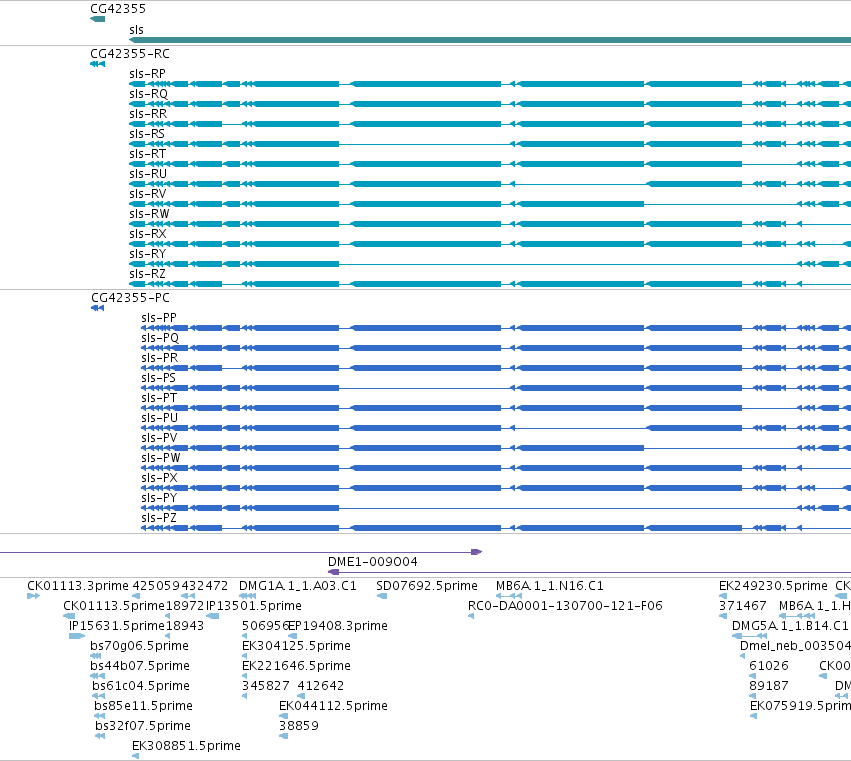Screen dimensions: 851x761
Task: Select the sls gene label
Action: tap(136, 30)
